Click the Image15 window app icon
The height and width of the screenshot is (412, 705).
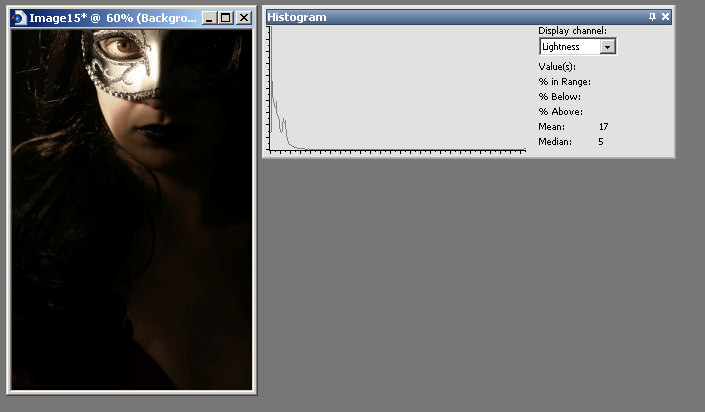pyautogui.click(x=19, y=18)
